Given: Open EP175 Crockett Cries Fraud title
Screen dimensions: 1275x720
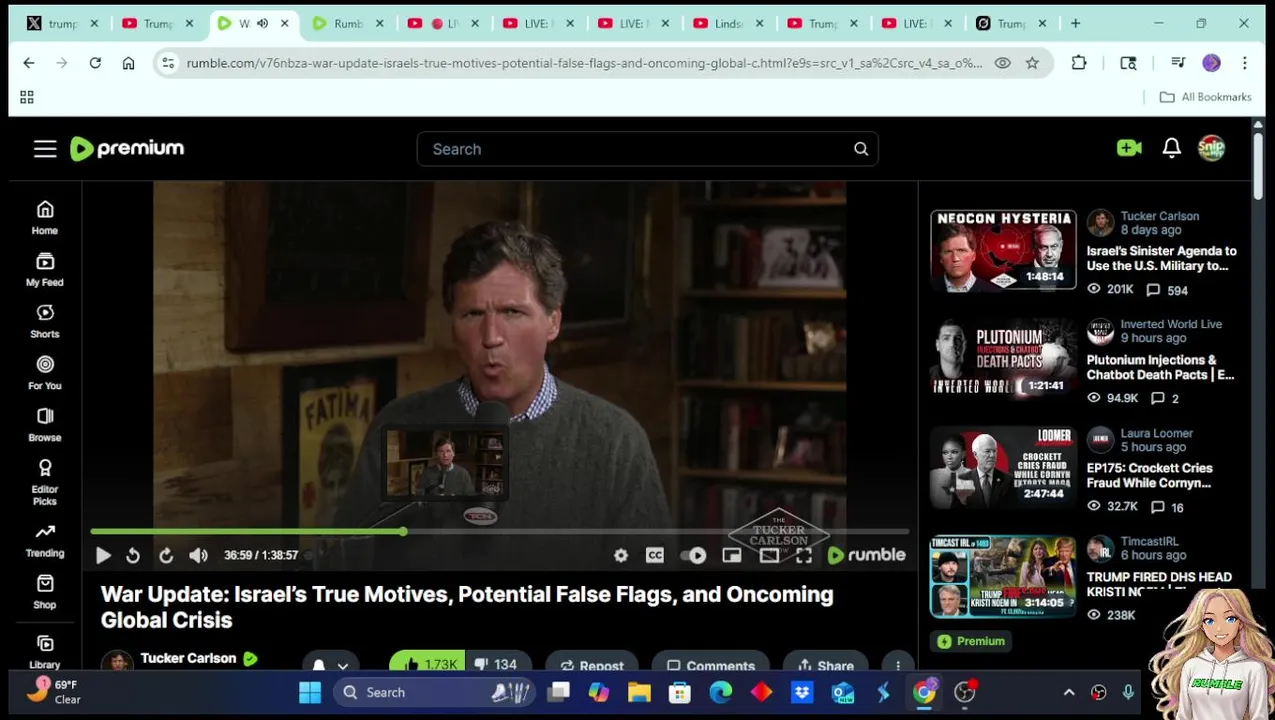Looking at the screenshot, I should [1149, 475].
